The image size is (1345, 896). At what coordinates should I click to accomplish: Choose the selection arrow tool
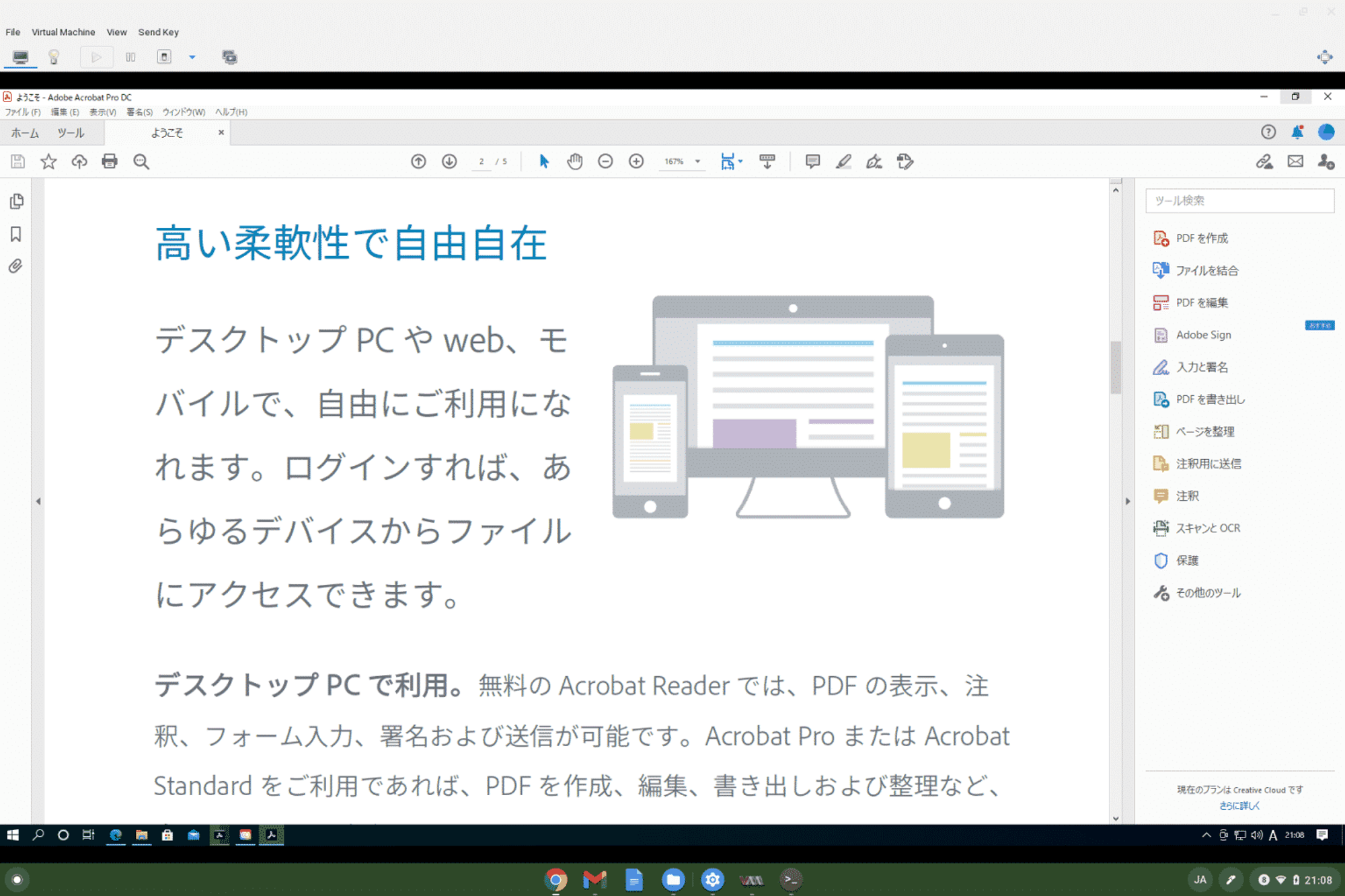click(x=544, y=161)
